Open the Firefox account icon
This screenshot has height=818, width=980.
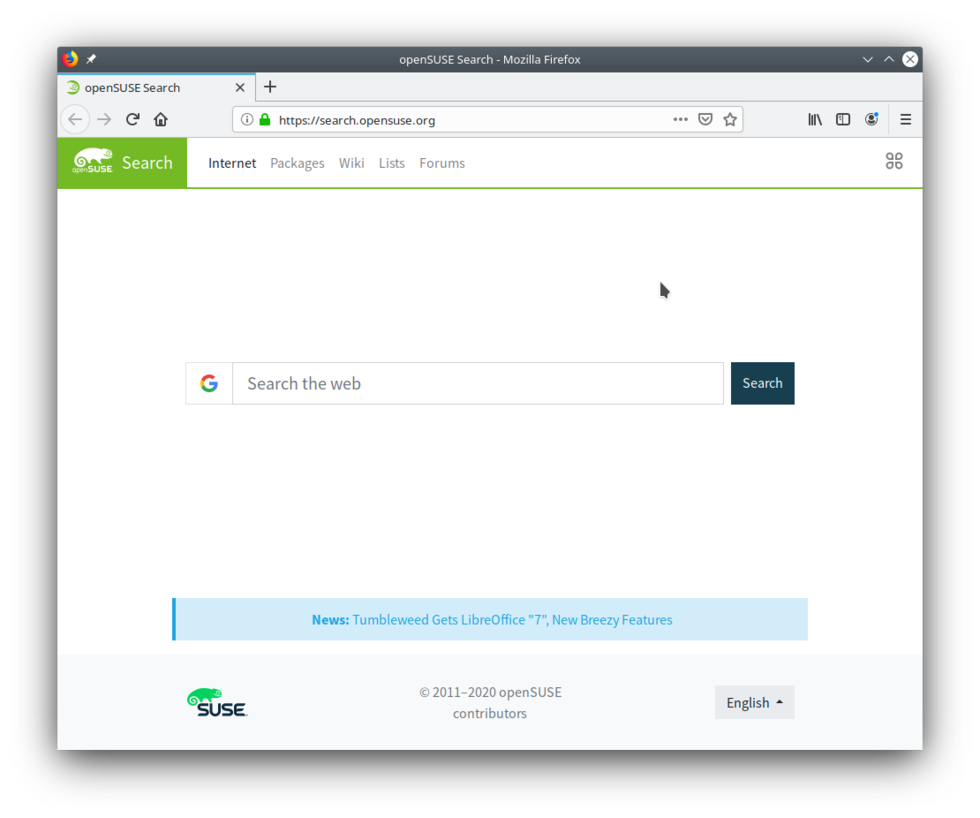pyautogui.click(x=872, y=119)
